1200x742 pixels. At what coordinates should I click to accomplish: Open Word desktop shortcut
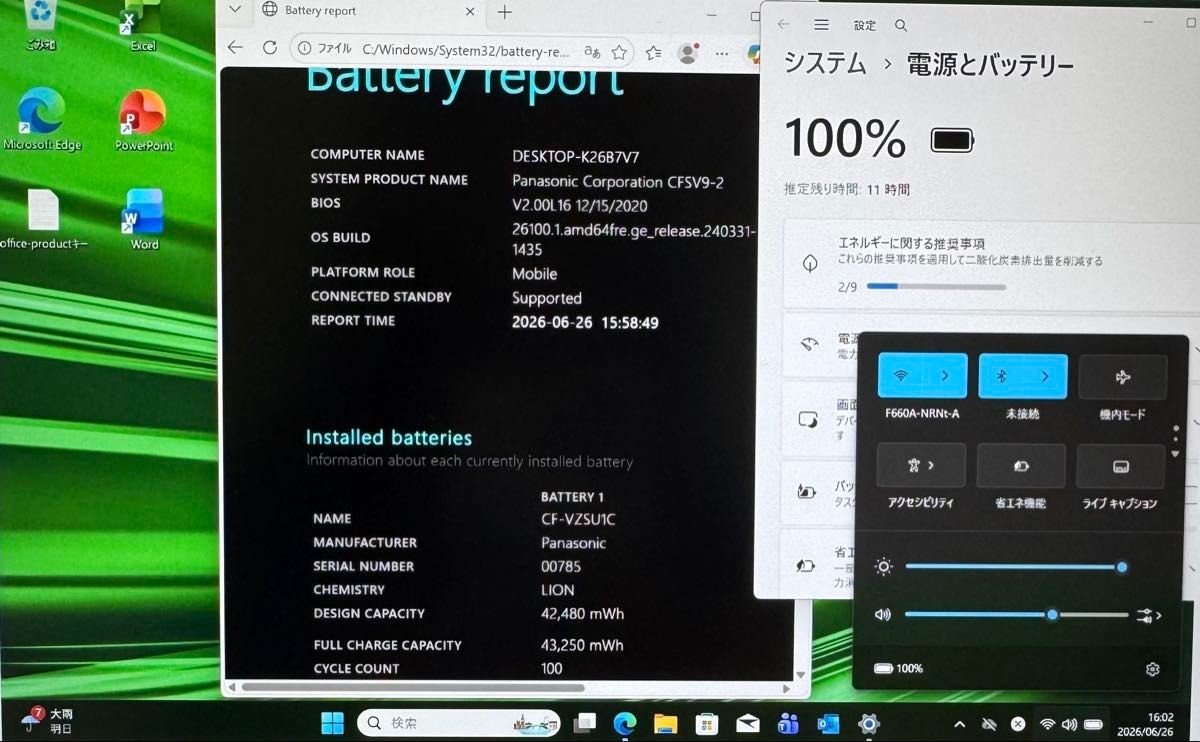[x=143, y=220]
